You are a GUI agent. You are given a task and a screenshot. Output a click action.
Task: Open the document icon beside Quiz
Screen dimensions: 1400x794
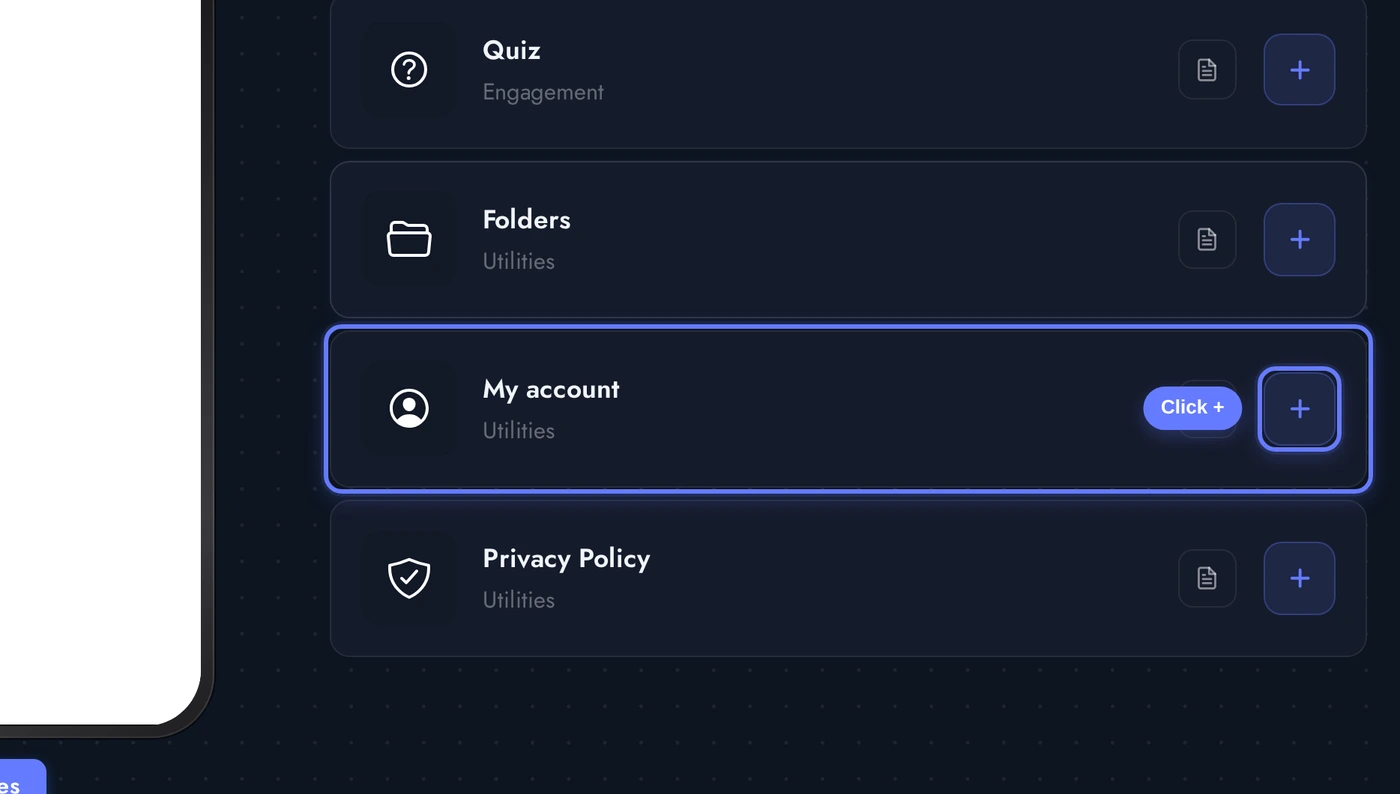pyautogui.click(x=1206, y=69)
